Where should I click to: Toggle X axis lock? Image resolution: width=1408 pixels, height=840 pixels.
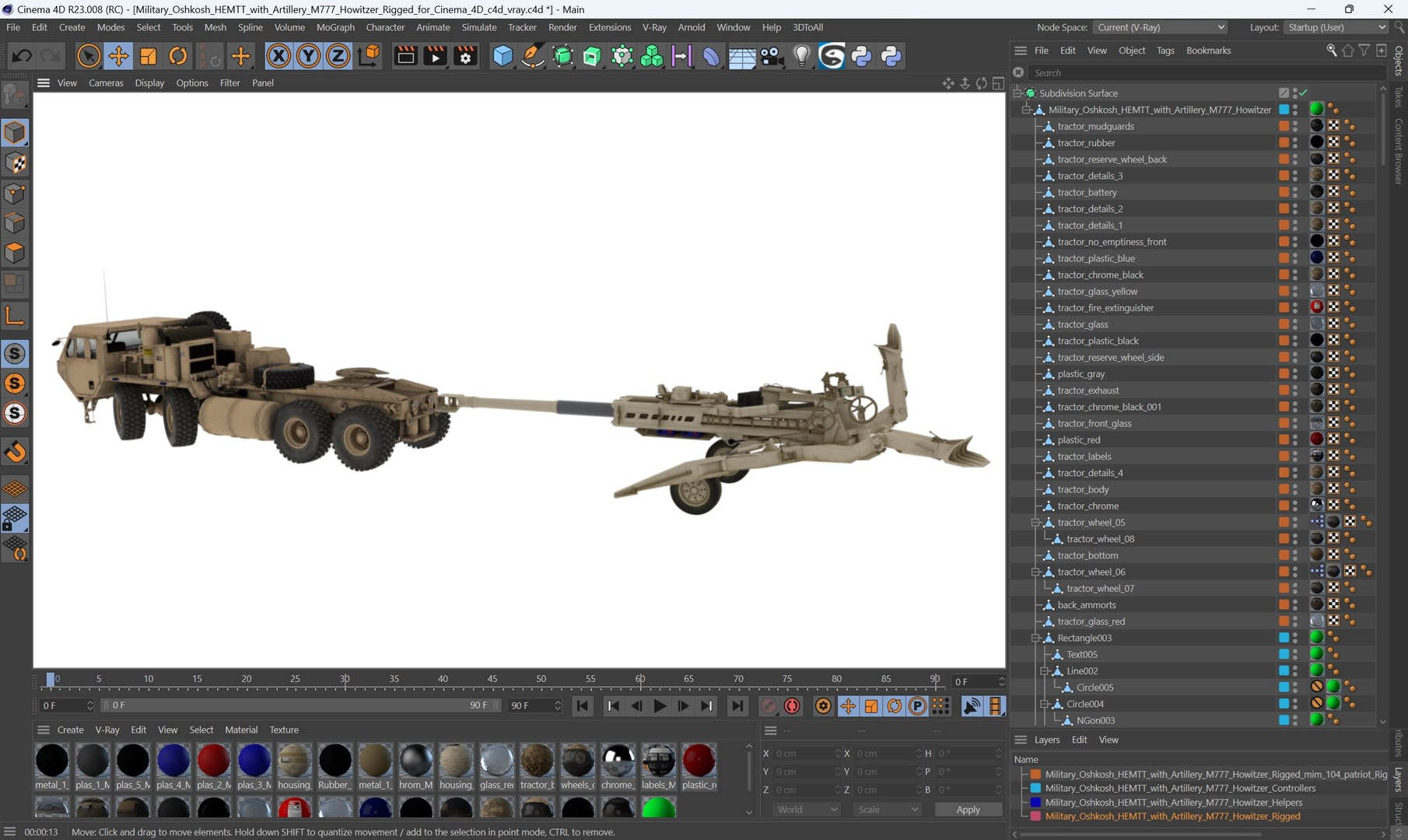(x=278, y=56)
